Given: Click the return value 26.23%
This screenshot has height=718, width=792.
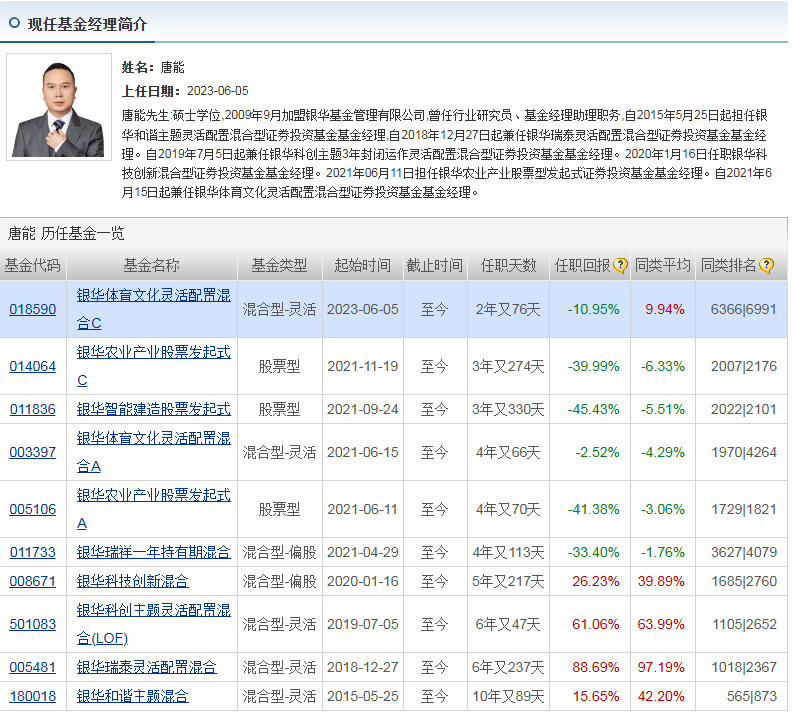Looking at the screenshot, I should 596,582.
